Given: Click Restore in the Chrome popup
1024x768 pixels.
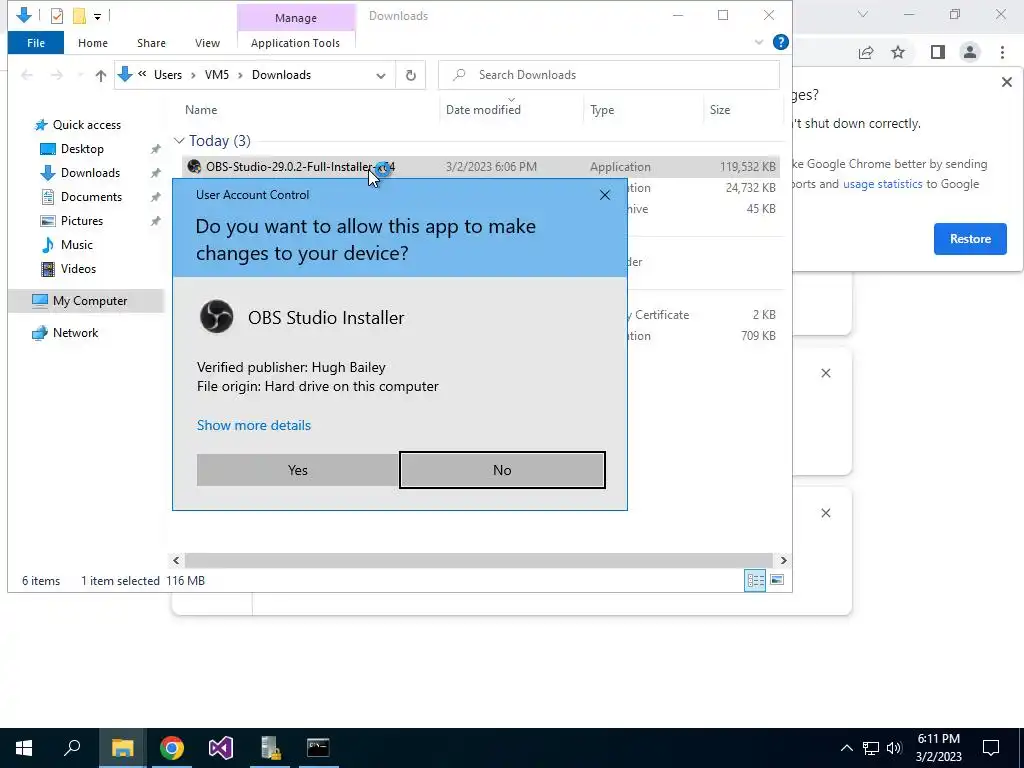Looking at the screenshot, I should tap(970, 239).
